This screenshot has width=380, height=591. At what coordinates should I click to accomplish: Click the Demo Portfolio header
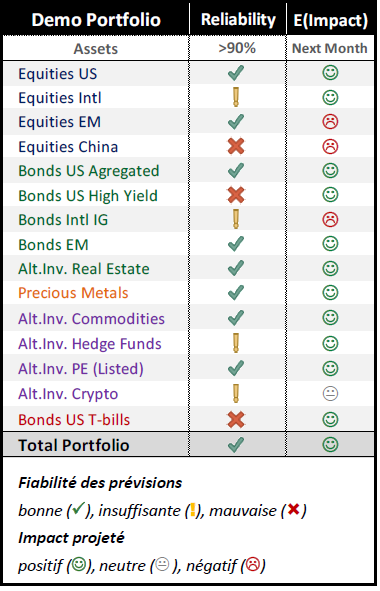click(96, 20)
